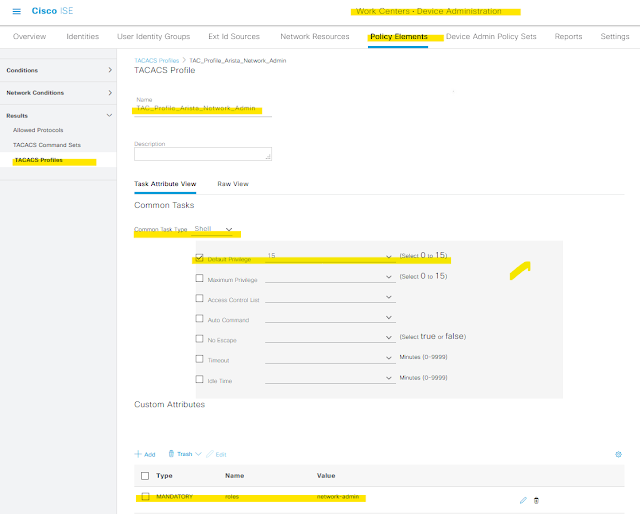Enable the Idle Time checkbox

click(x=199, y=379)
